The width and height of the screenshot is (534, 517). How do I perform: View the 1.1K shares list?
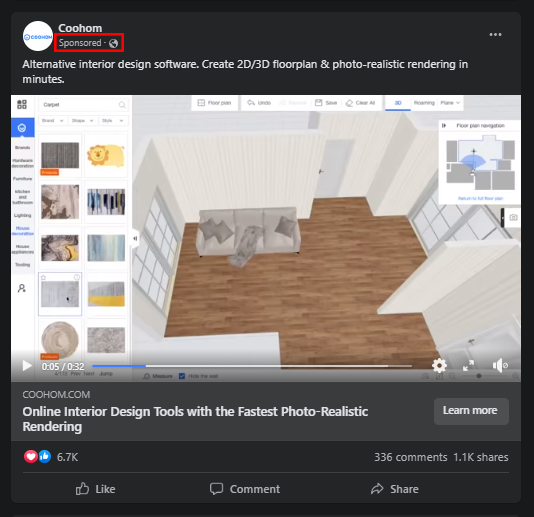[x=481, y=457]
